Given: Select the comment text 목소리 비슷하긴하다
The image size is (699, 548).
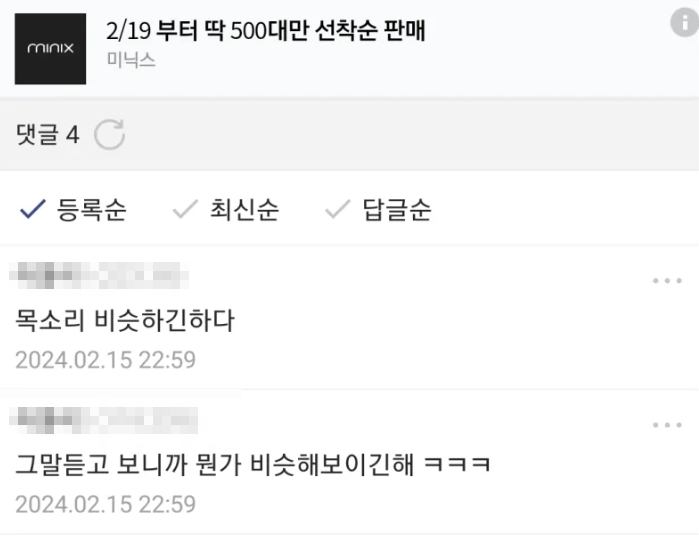Looking at the screenshot, I should click(x=125, y=320).
